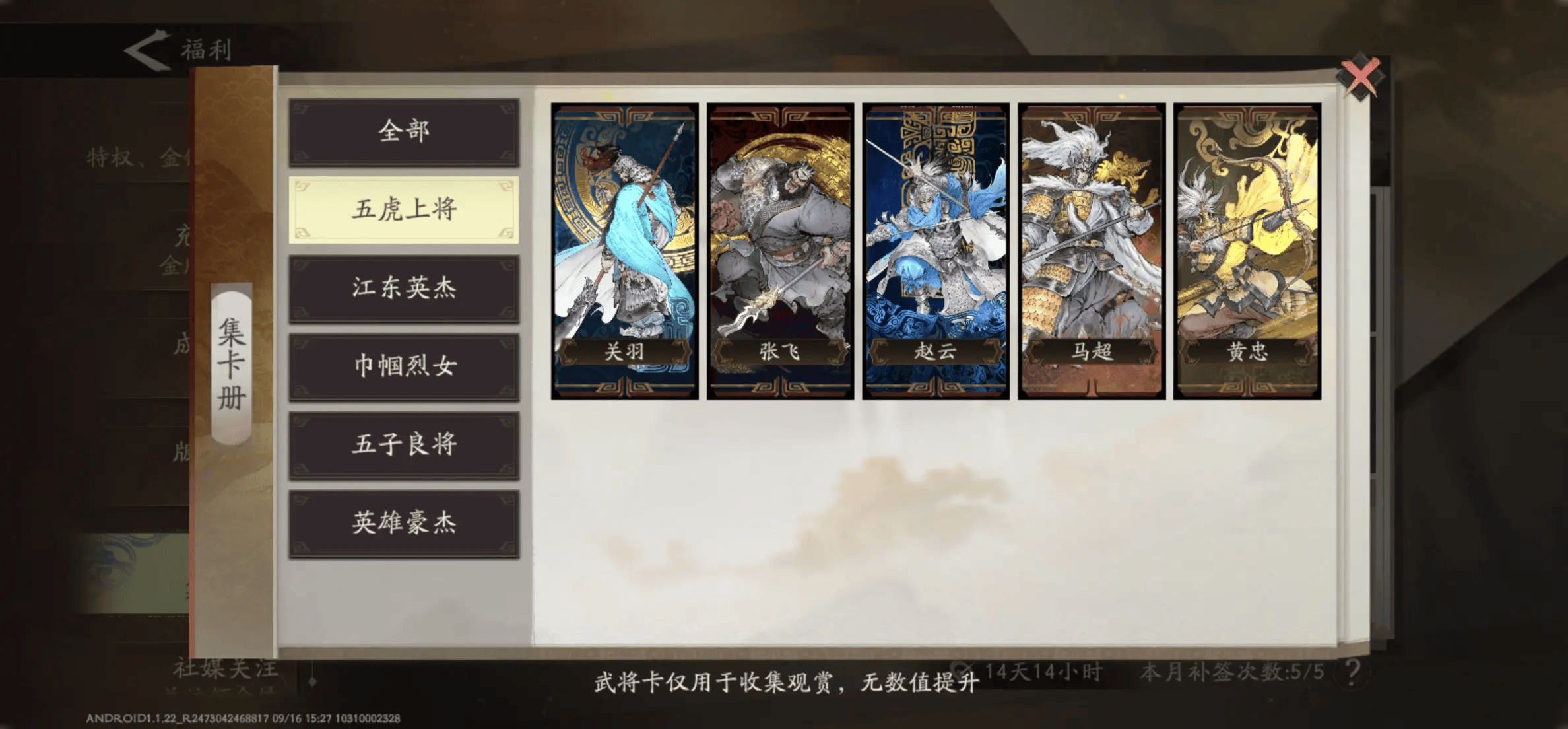Open the 五子良将 category

[404, 445]
